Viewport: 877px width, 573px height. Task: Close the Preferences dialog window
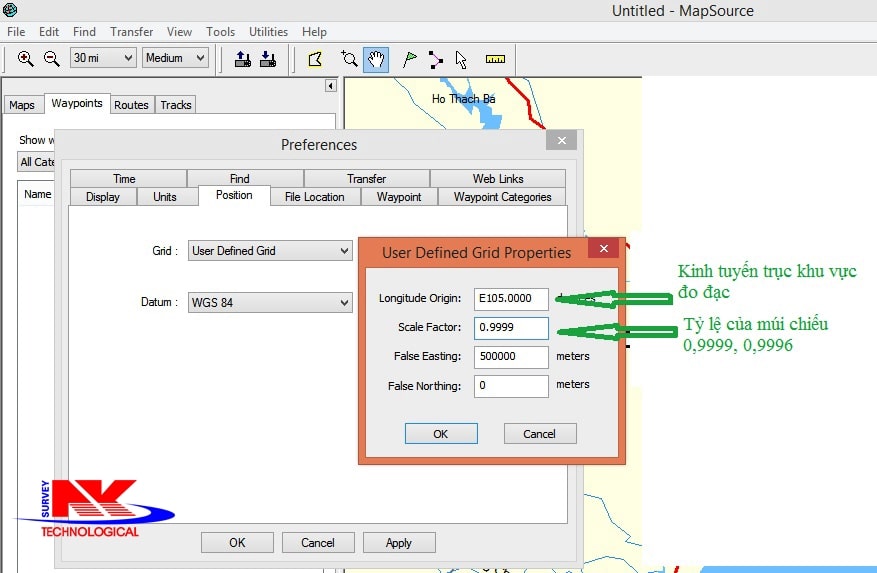pyautogui.click(x=562, y=140)
